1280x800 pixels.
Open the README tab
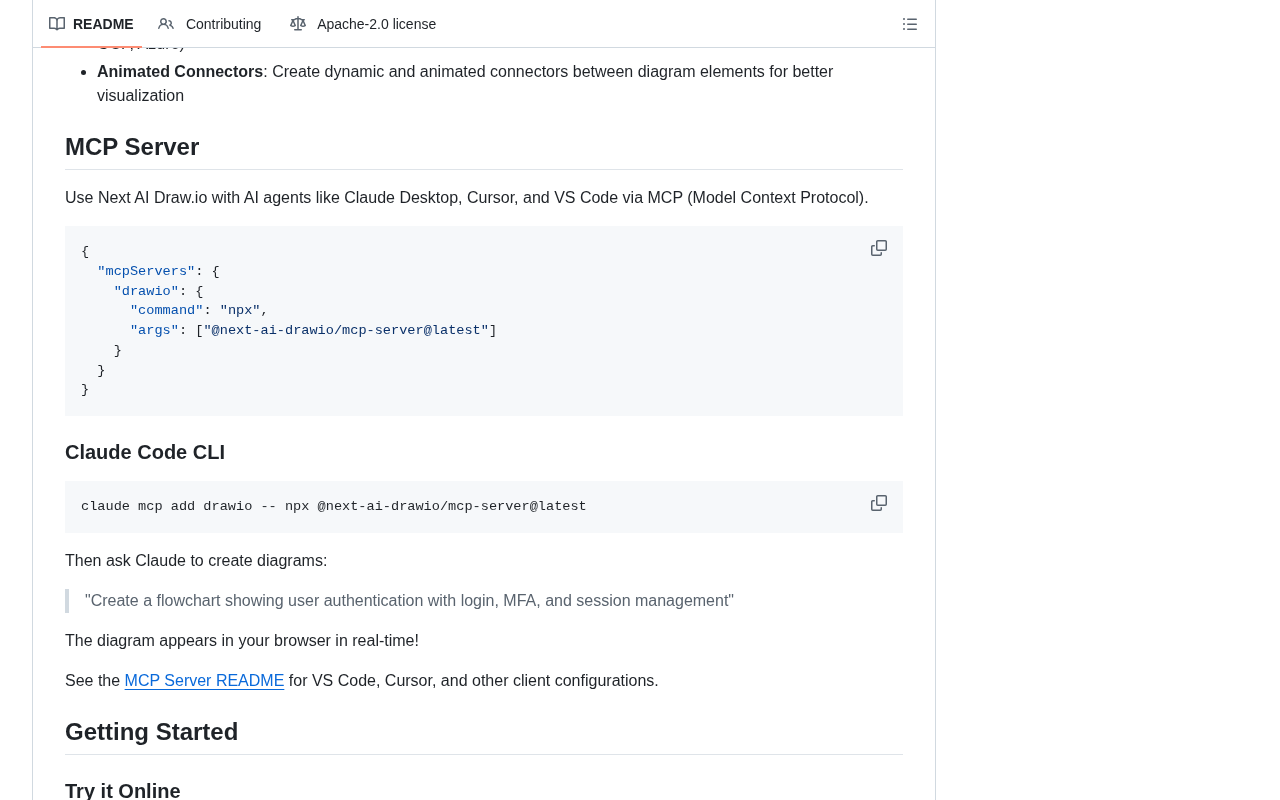tap(91, 24)
